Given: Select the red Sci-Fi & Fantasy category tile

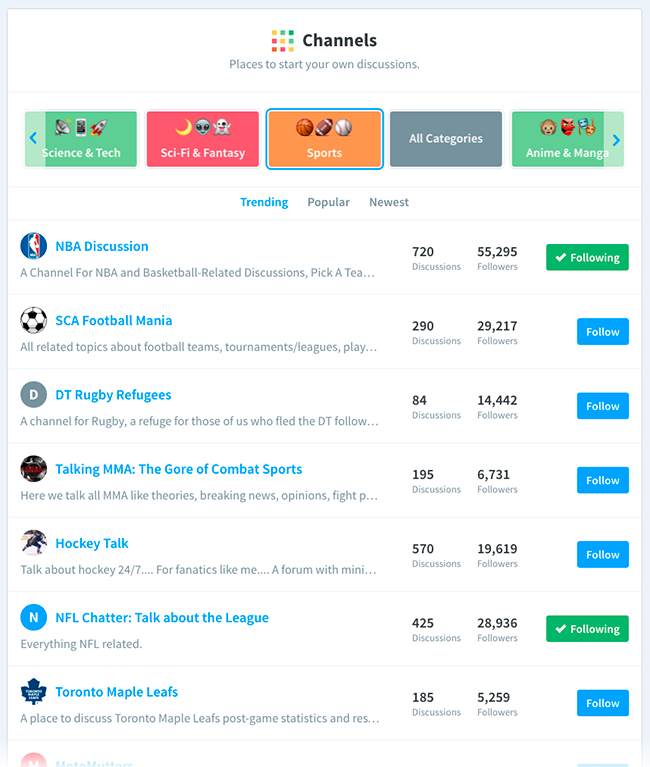Looking at the screenshot, I should 202,139.
